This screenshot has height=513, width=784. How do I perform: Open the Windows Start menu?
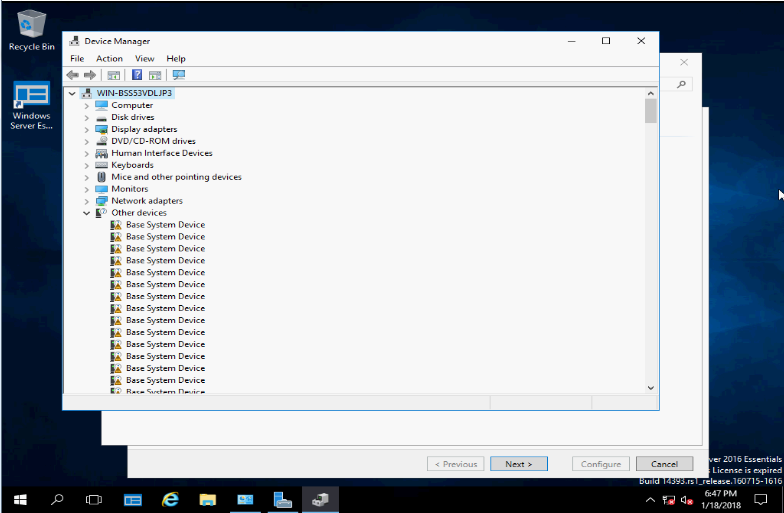click(x=20, y=500)
